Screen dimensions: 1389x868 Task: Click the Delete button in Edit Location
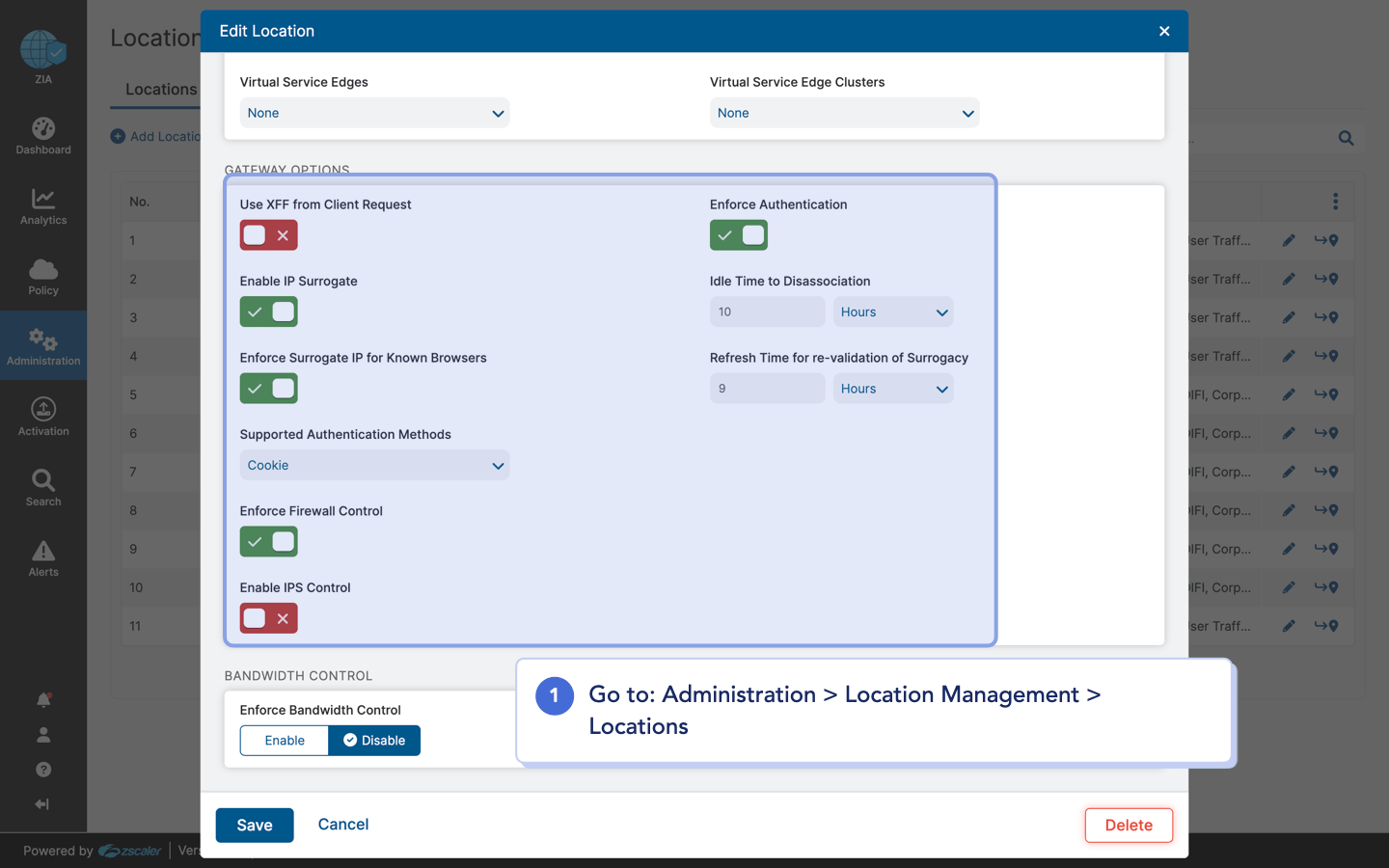tap(1129, 825)
